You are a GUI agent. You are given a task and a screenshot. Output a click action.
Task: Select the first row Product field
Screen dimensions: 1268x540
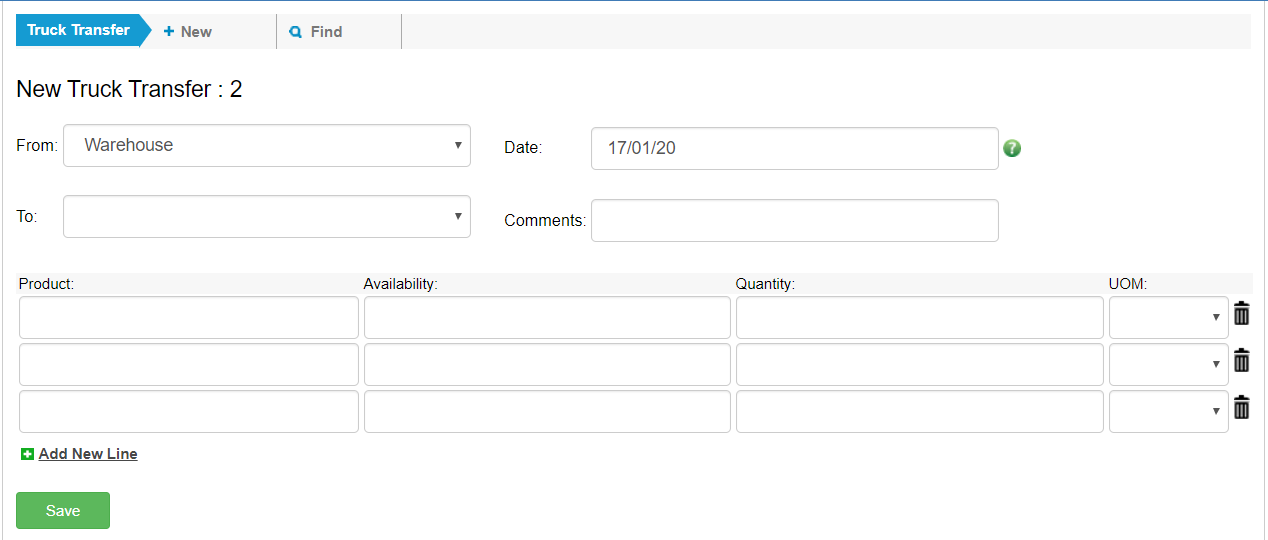188,318
